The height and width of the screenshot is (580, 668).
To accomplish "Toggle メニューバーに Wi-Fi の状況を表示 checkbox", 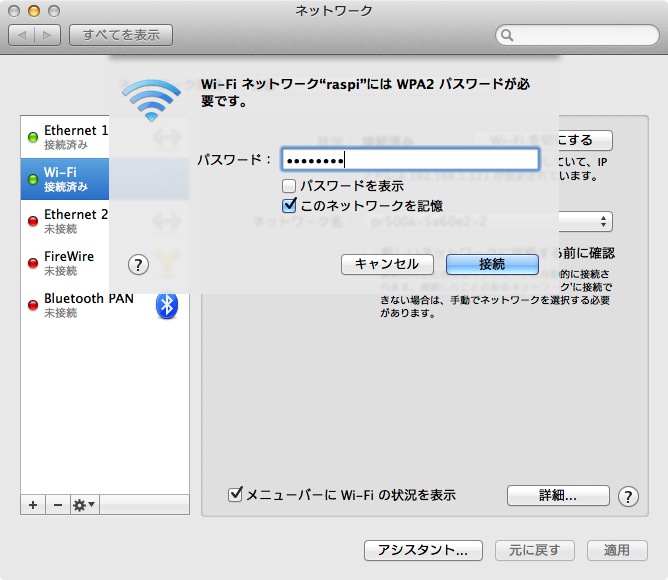I will click(236, 494).
